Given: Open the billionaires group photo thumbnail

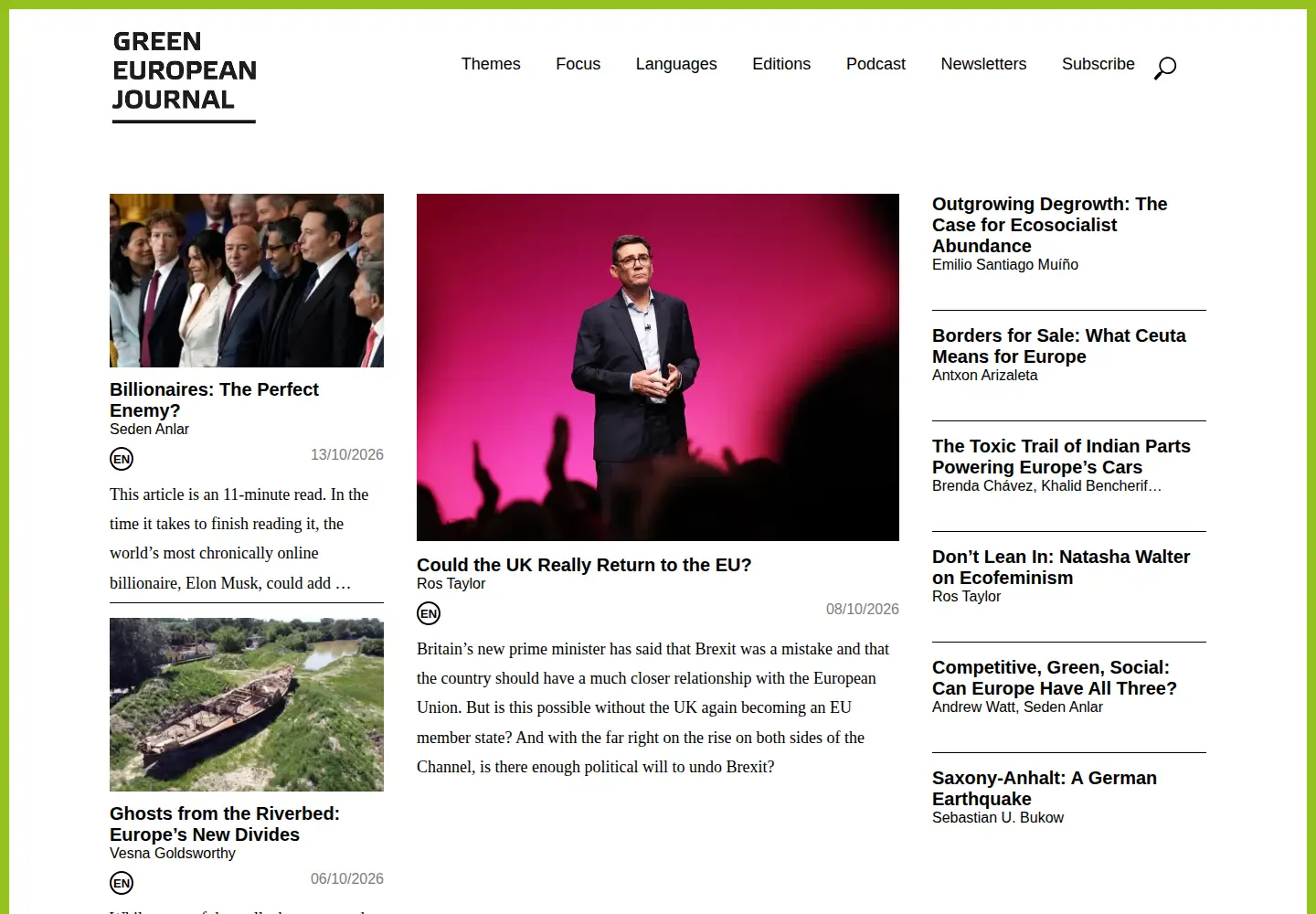Looking at the screenshot, I should coord(247,281).
